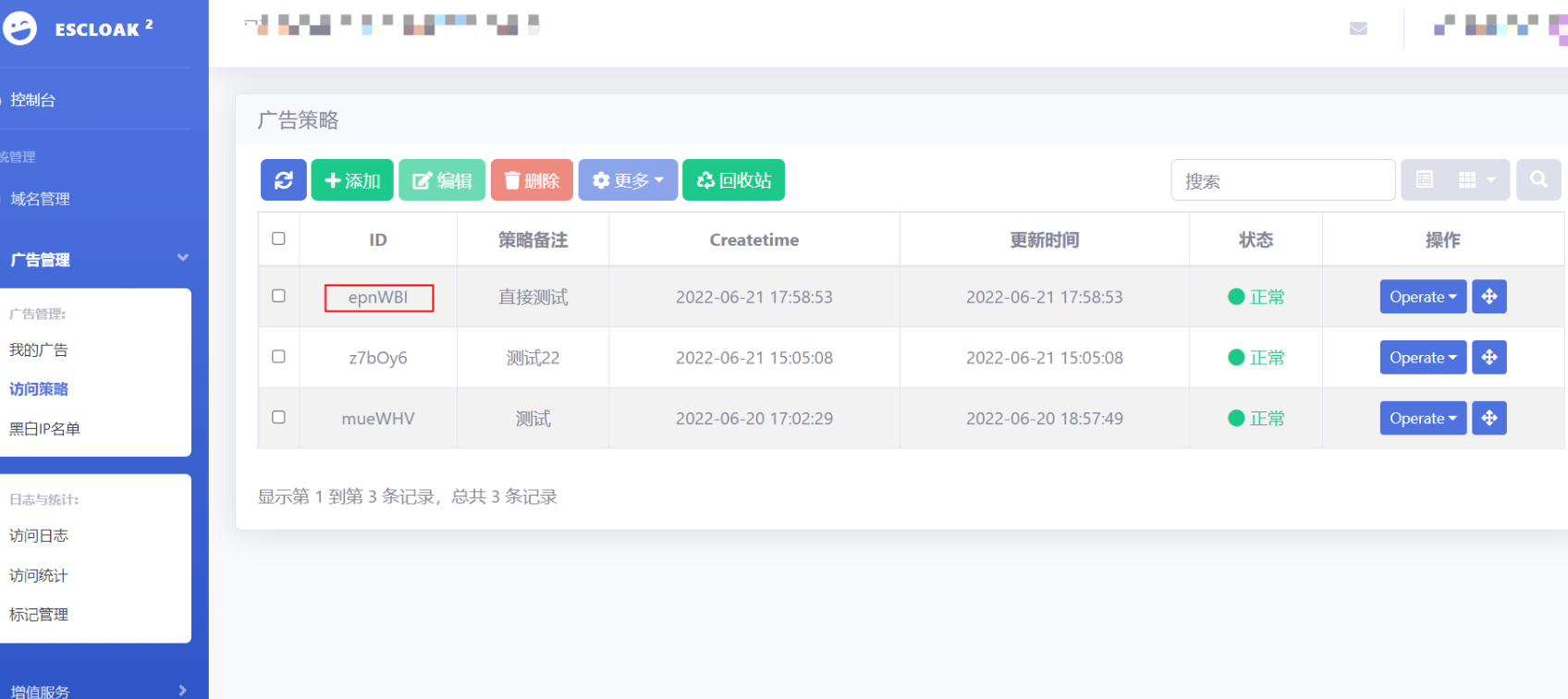Sort by the Createtime column header

click(754, 240)
